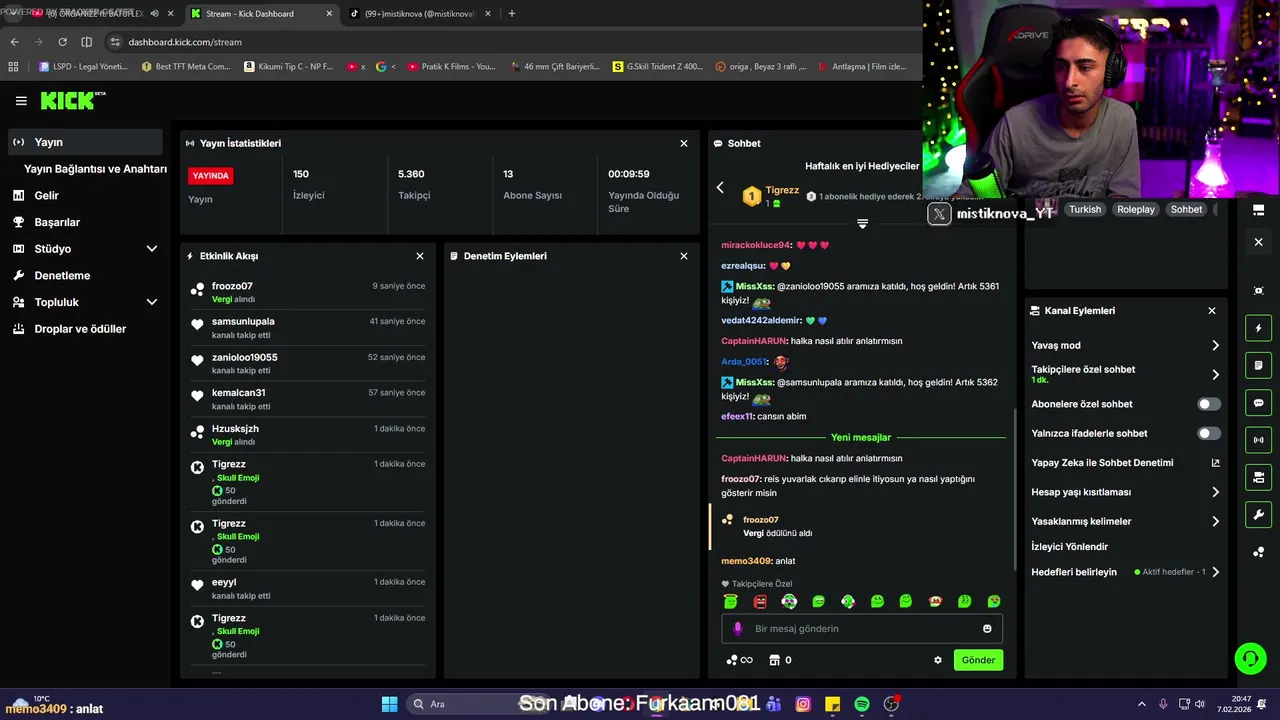This screenshot has width=1280, height=720.
Task: Open Yasaklanmış kelimeler settings
Action: pos(1125,521)
